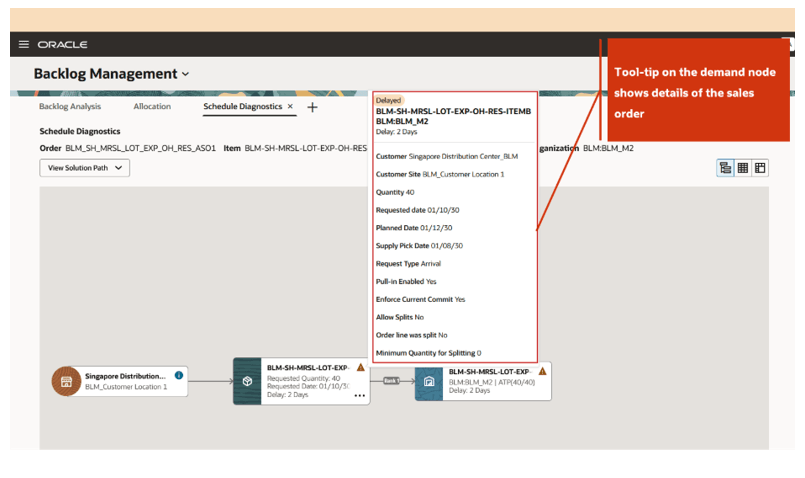Click the Singapore Distribution store icon
The height and width of the screenshot is (478, 805).
[66, 381]
